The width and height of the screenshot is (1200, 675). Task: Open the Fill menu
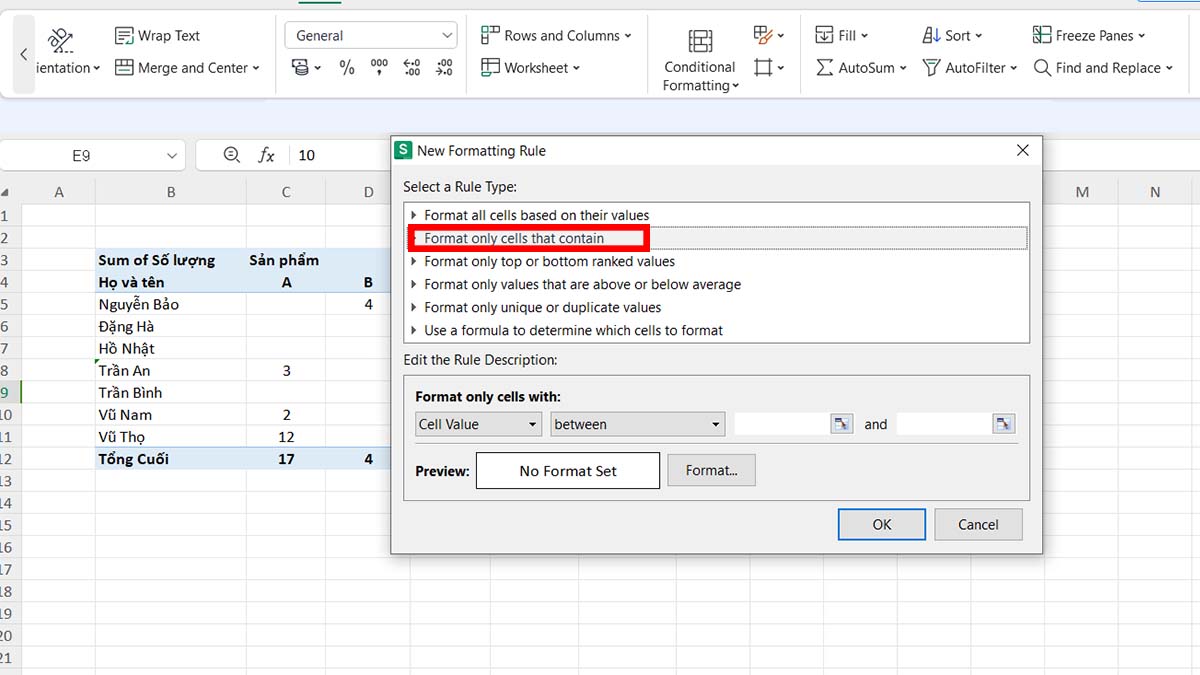pos(842,36)
